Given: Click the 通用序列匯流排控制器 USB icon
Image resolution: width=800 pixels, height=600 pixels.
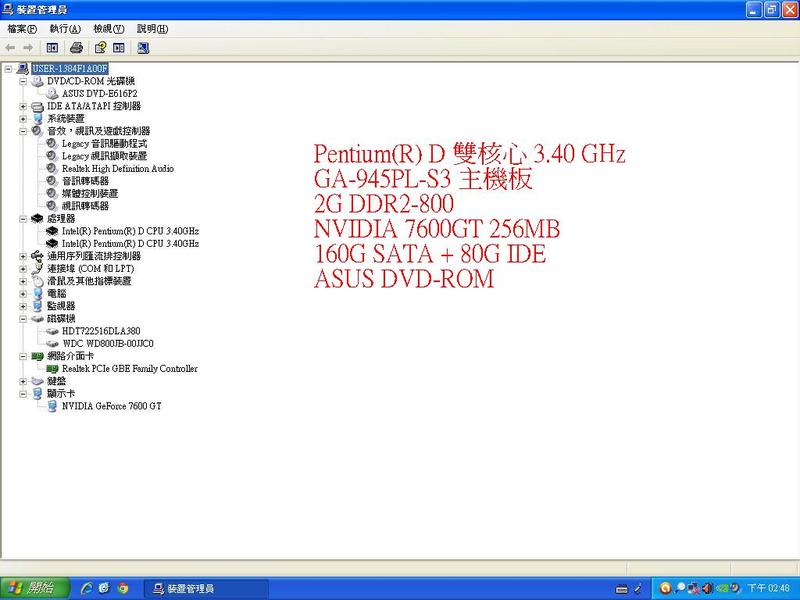Looking at the screenshot, I should [37, 256].
